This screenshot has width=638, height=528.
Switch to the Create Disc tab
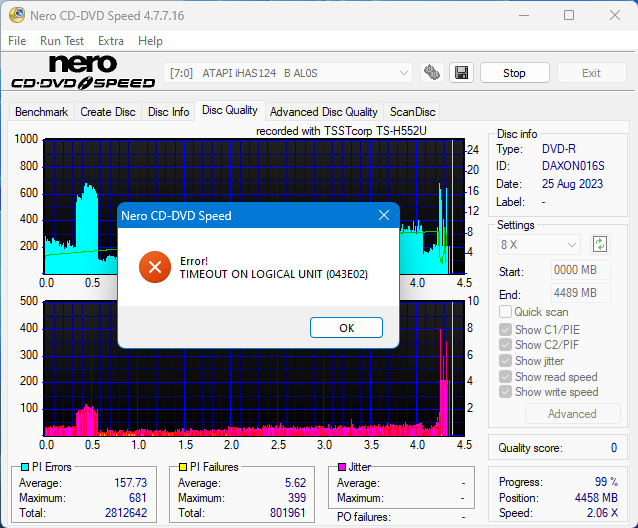(x=108, y=111)
